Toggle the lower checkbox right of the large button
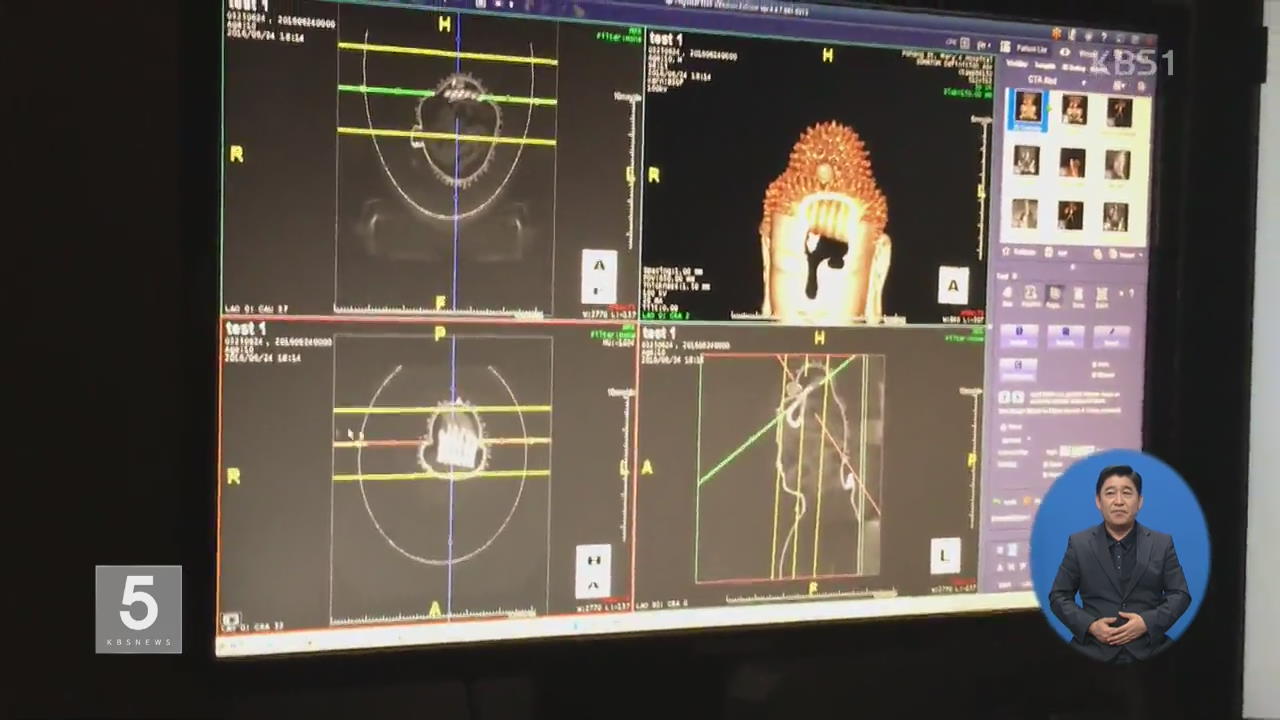This screenshot has width=1280, height=720. 1095,374
